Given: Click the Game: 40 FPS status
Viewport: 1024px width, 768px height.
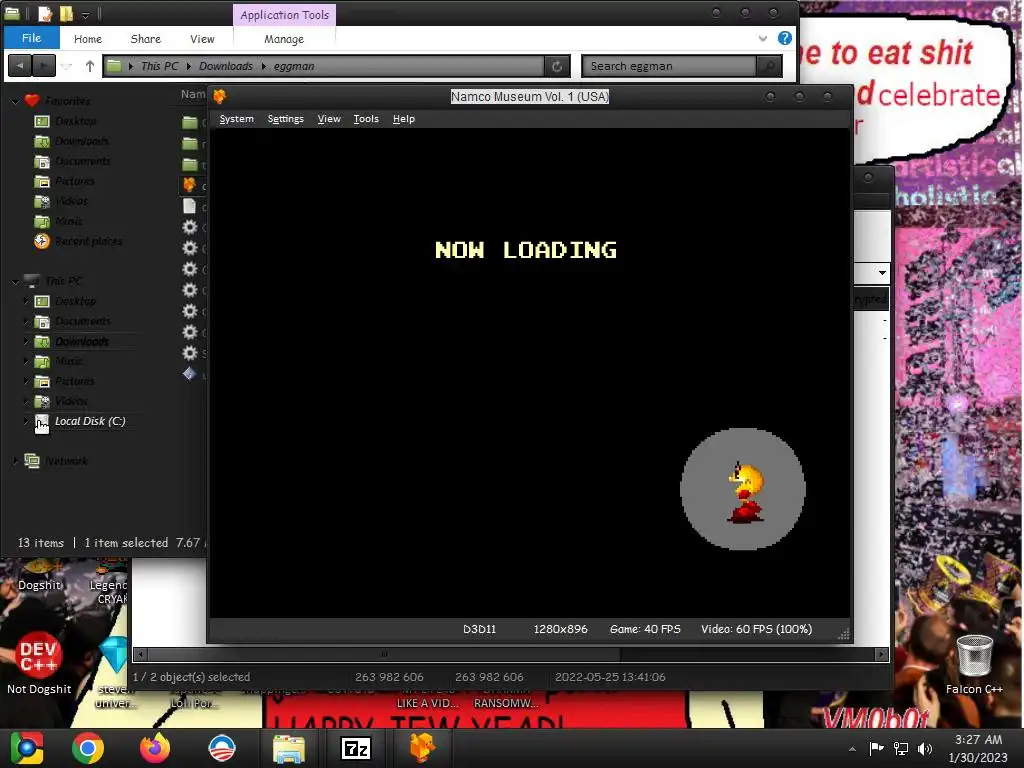Looking at the screenshot, I should point(645,630).
